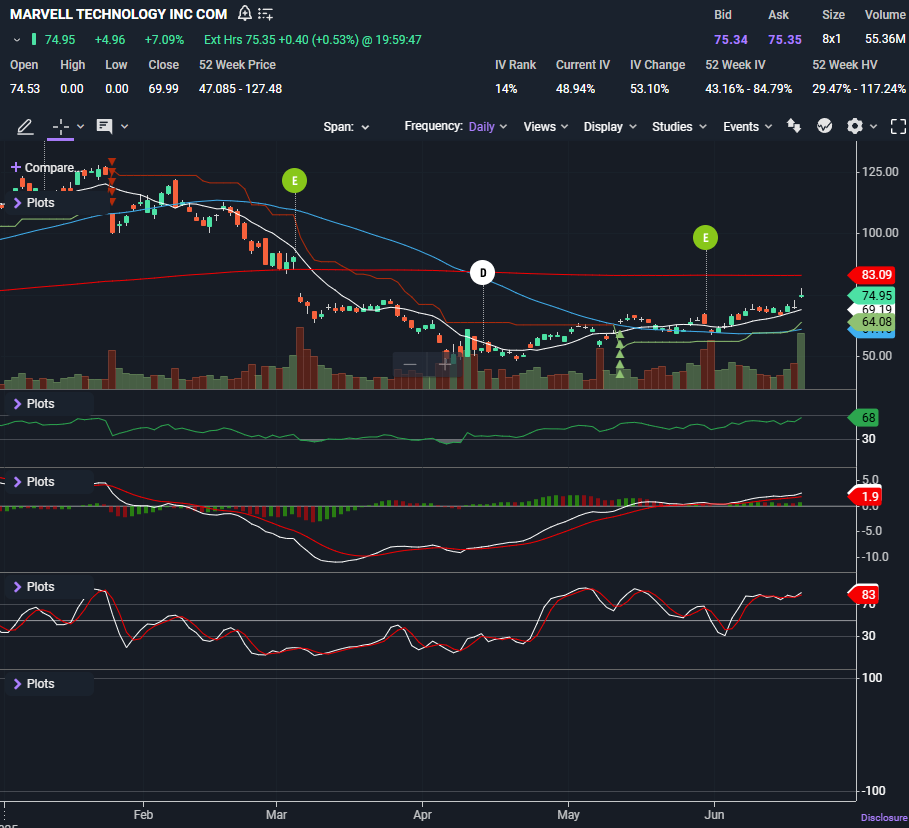The width and height of the screenshot is (909, 828).
Task: Open the Span dropdown
Action: (x=346, y=127)
